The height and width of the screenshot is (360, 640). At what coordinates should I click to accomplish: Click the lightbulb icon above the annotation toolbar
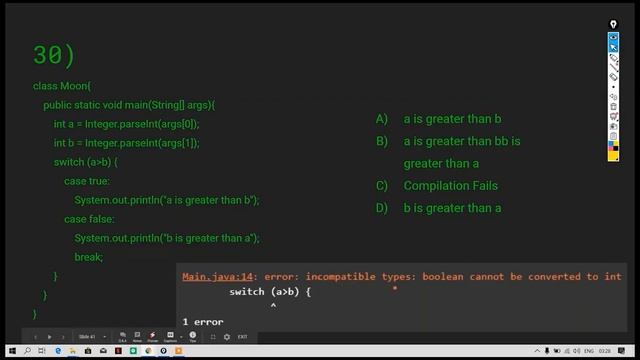(613, 24)
